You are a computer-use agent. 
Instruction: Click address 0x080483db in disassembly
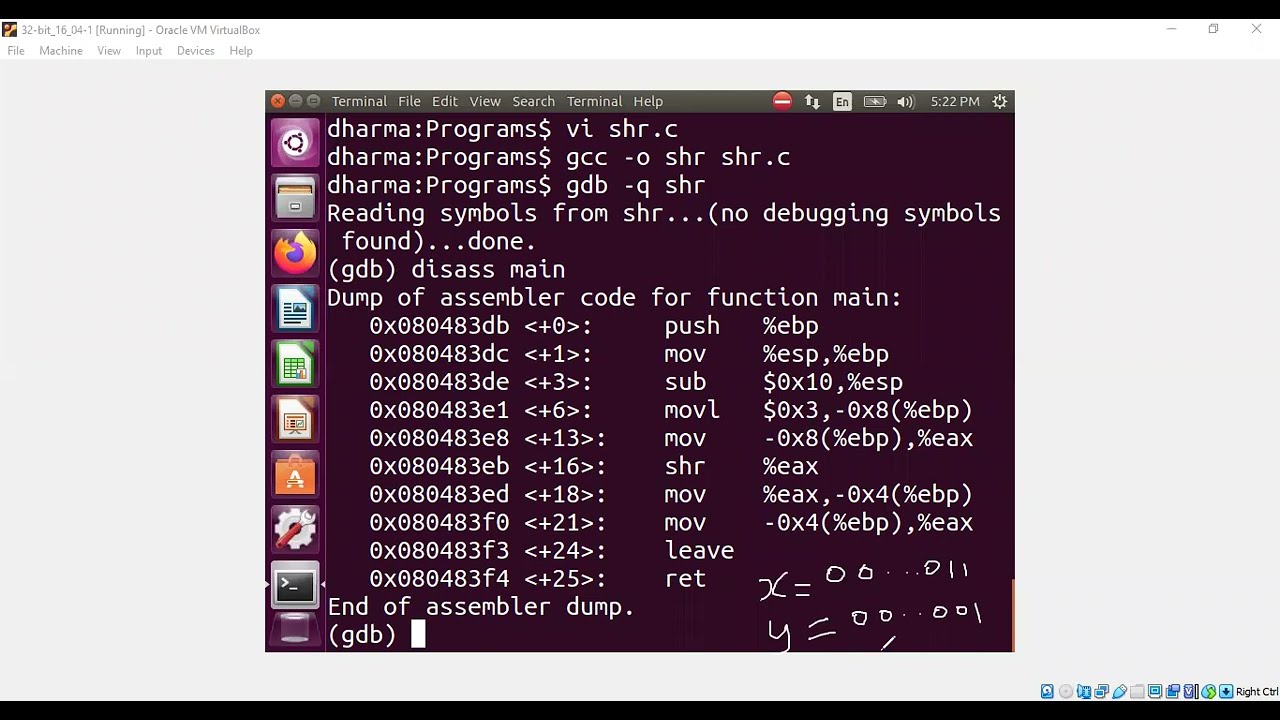(x=439, y=326)
